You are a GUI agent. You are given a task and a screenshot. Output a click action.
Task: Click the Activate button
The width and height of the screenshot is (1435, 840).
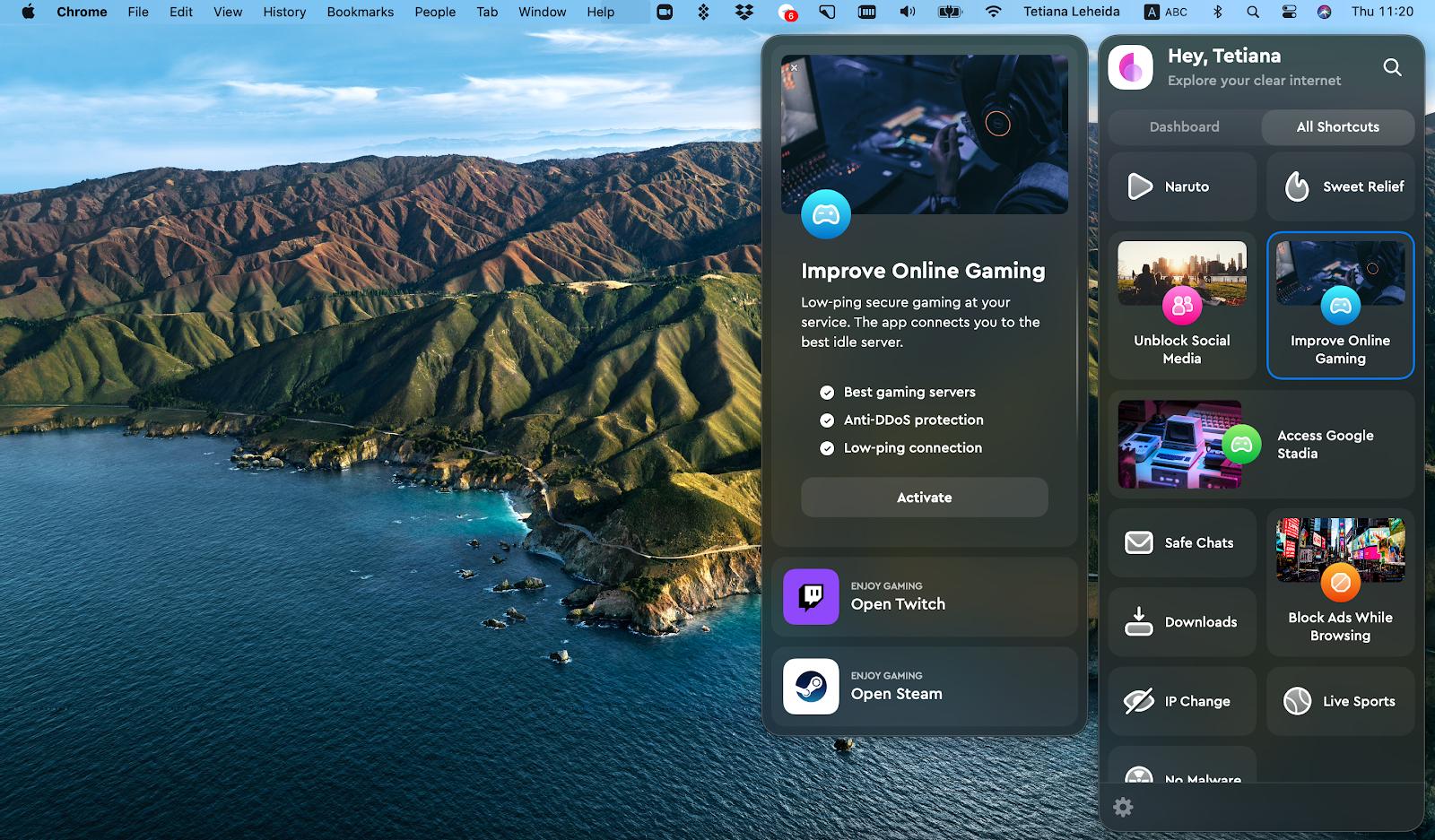[924, 498]
